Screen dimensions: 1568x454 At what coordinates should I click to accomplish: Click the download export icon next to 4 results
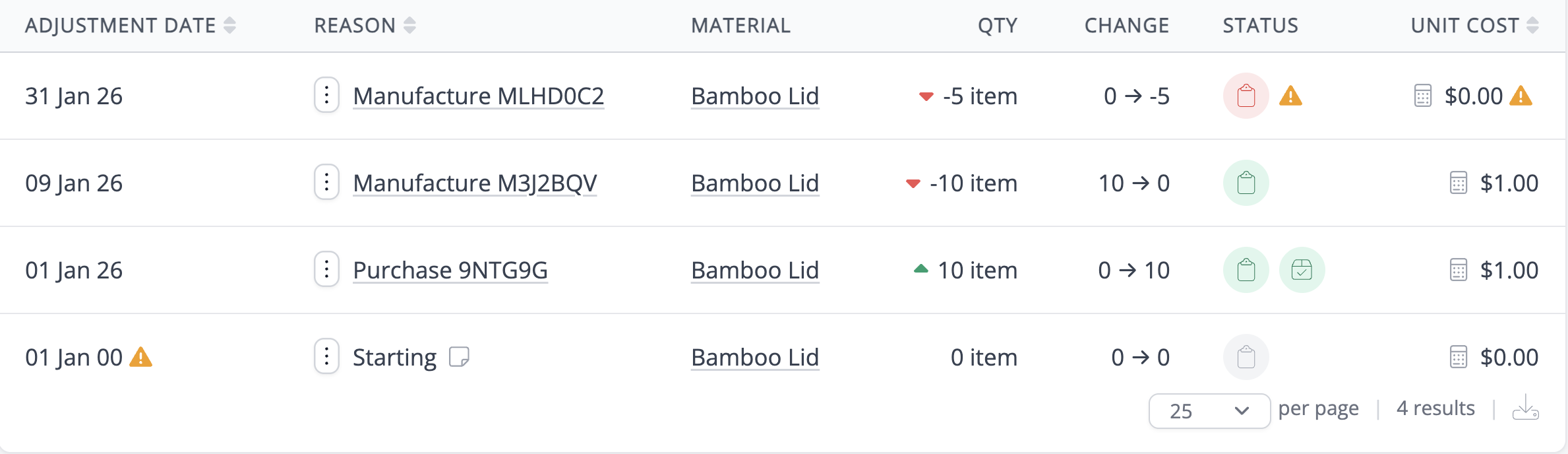1525,408
